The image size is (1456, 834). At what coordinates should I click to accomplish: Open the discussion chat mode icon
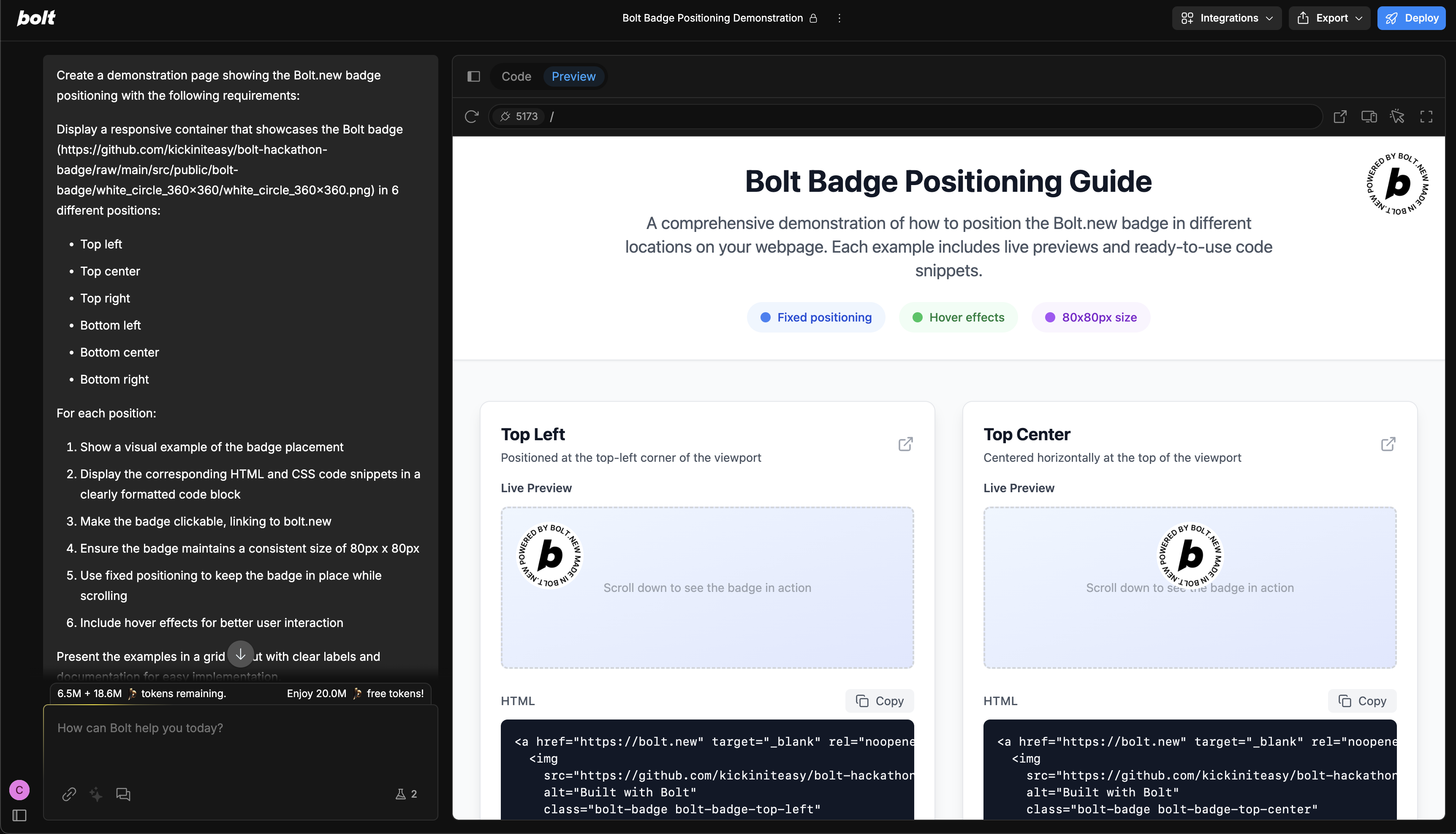point(123,794)
